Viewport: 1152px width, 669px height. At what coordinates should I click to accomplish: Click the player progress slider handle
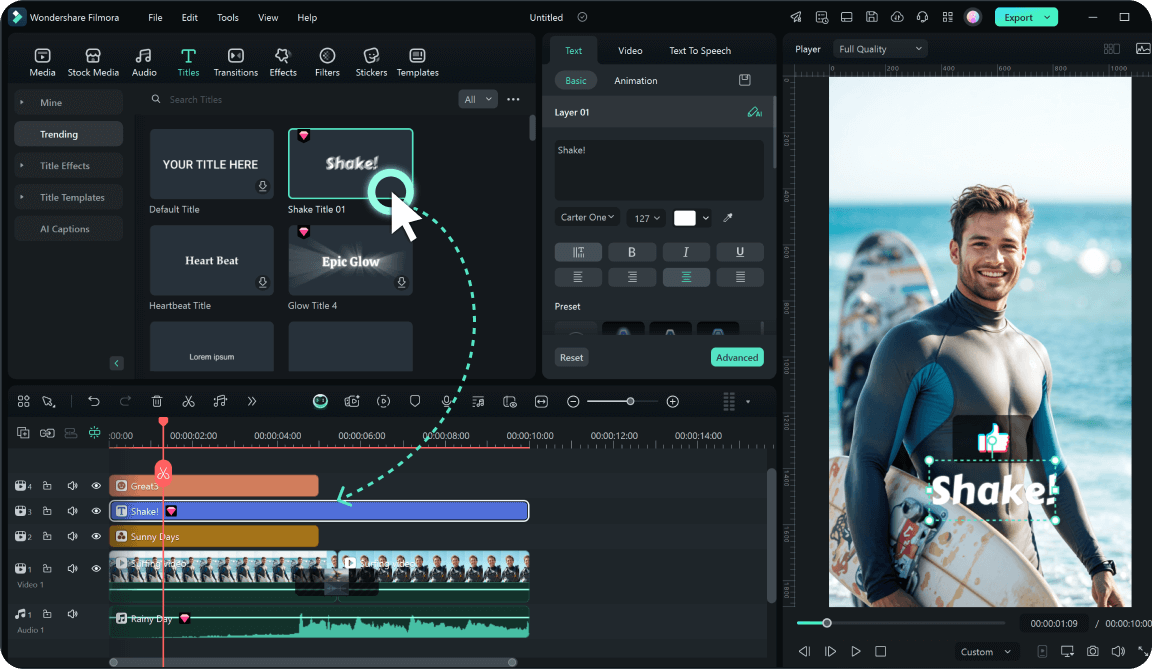click(827, 623)
